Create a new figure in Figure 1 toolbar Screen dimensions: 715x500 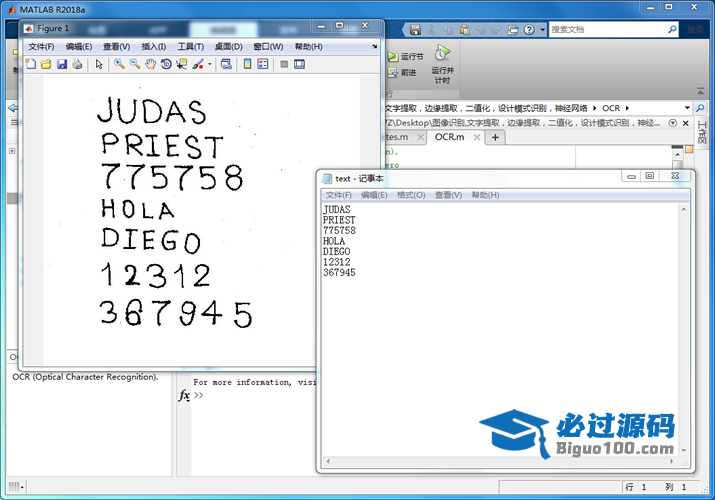31,64
